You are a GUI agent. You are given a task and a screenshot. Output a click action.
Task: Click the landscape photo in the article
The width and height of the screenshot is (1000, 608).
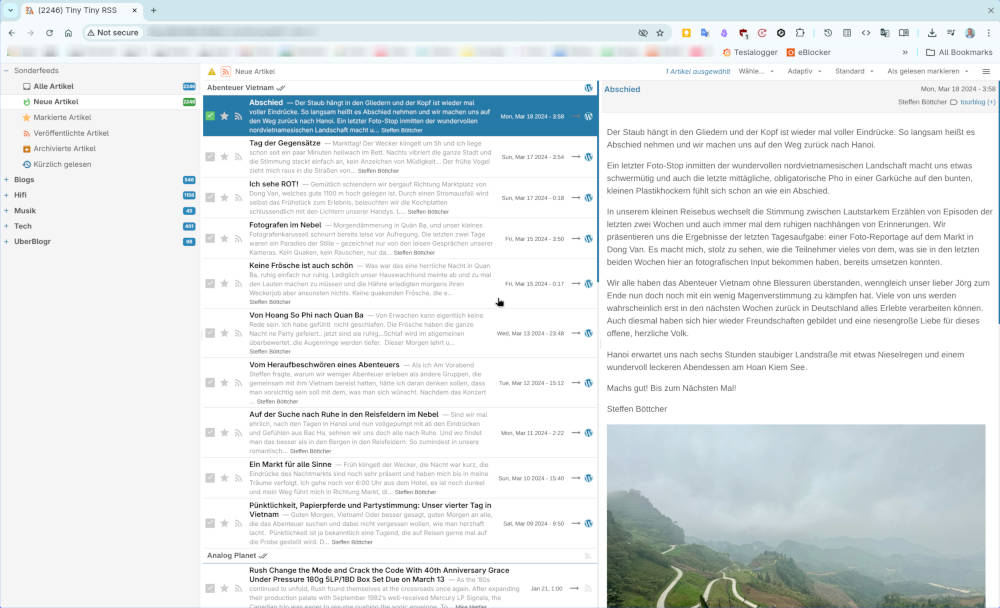pyautogui.click(x=795, y=515)
